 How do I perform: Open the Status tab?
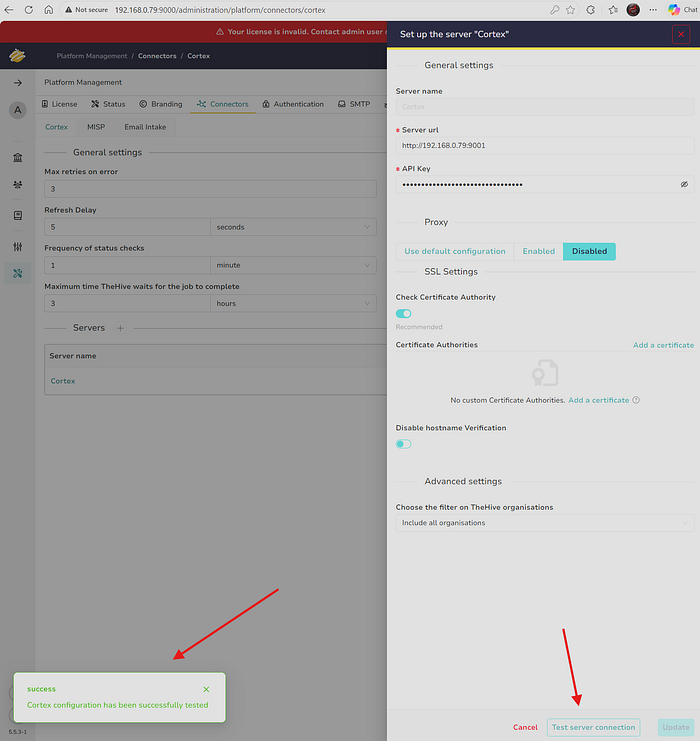coord(108,104)
